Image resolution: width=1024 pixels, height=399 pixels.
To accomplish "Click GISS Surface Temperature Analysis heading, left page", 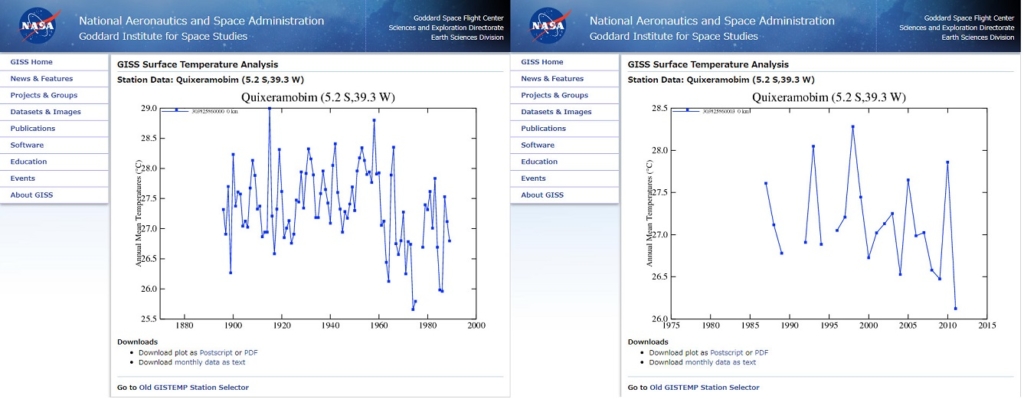I will pos(197,65).
